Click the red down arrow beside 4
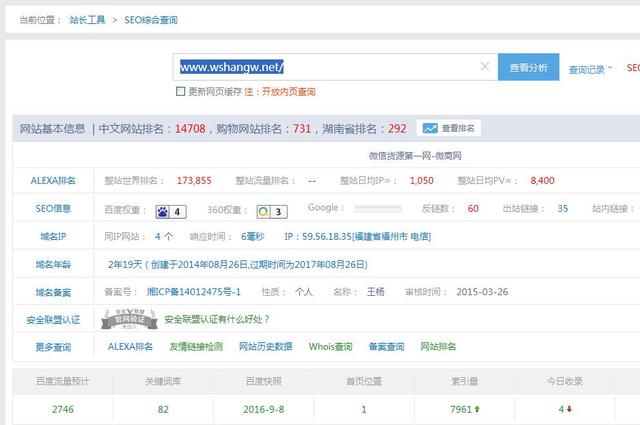640x425 pixels. pyautogui.click(x=569, y=409)
